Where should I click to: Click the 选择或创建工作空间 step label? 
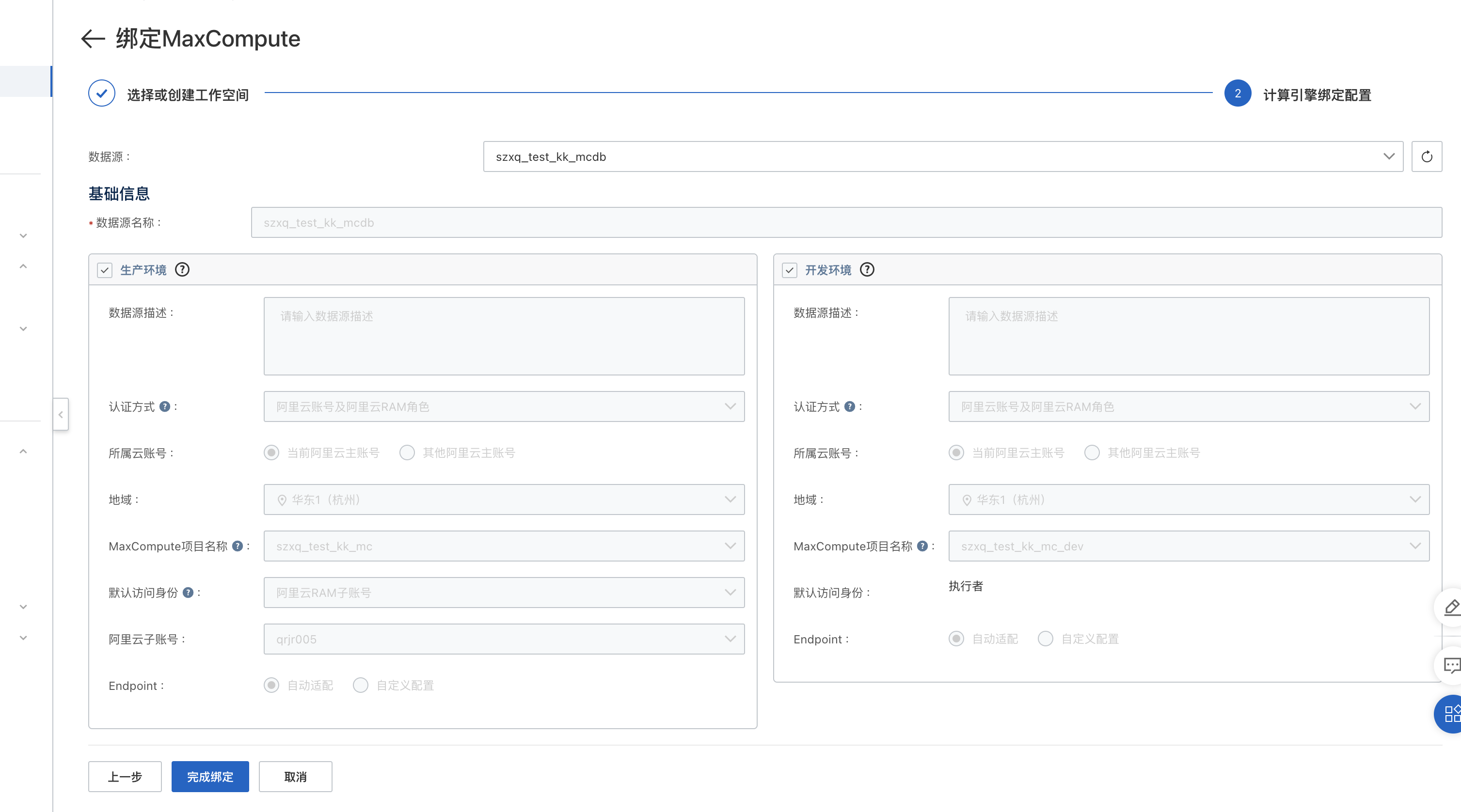pos(188,94)
